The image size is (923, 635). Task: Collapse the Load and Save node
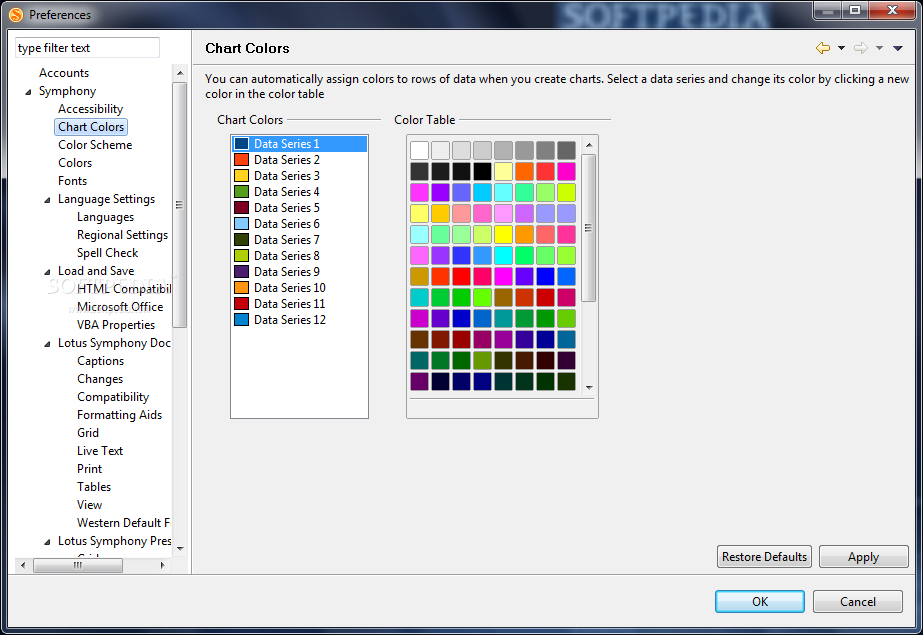coord(47,272)
